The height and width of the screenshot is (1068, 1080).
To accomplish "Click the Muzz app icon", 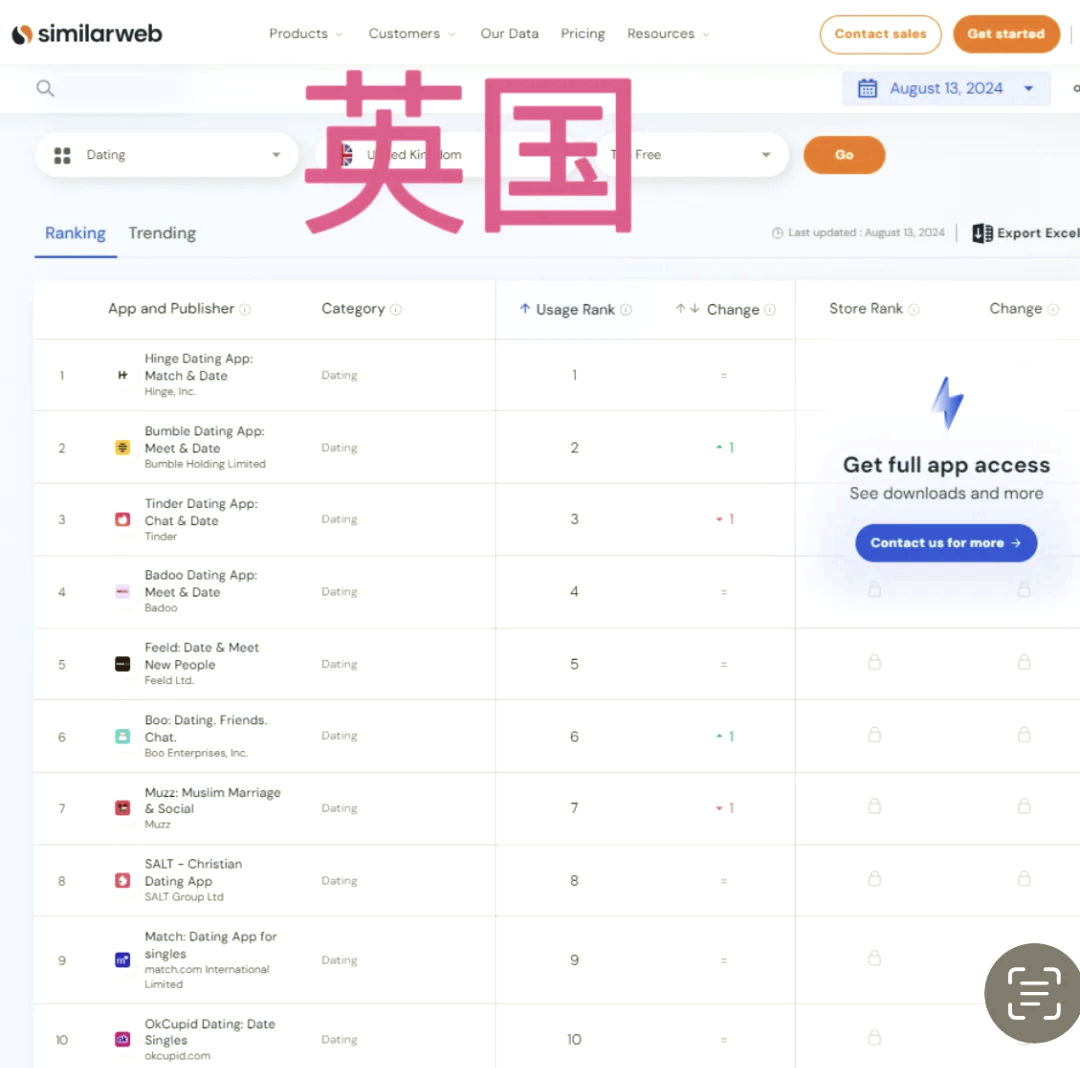I will (123, 808).
